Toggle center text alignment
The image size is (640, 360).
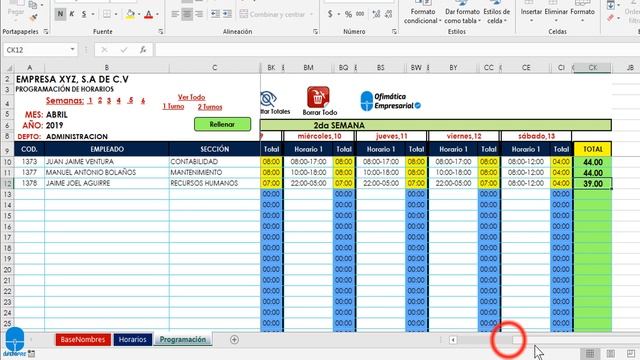coord(187,14)
